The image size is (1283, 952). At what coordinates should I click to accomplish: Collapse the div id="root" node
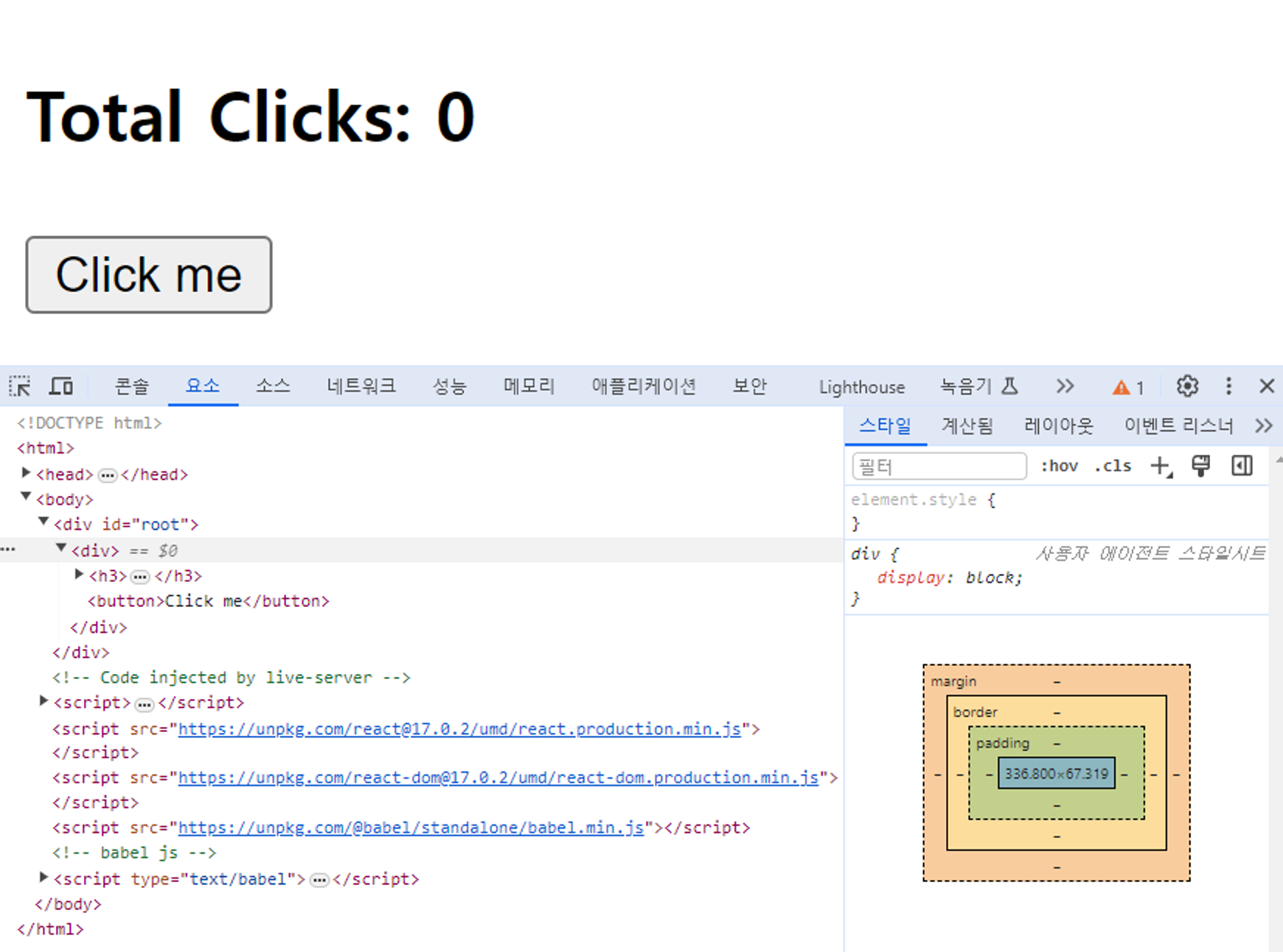point(44,522)
